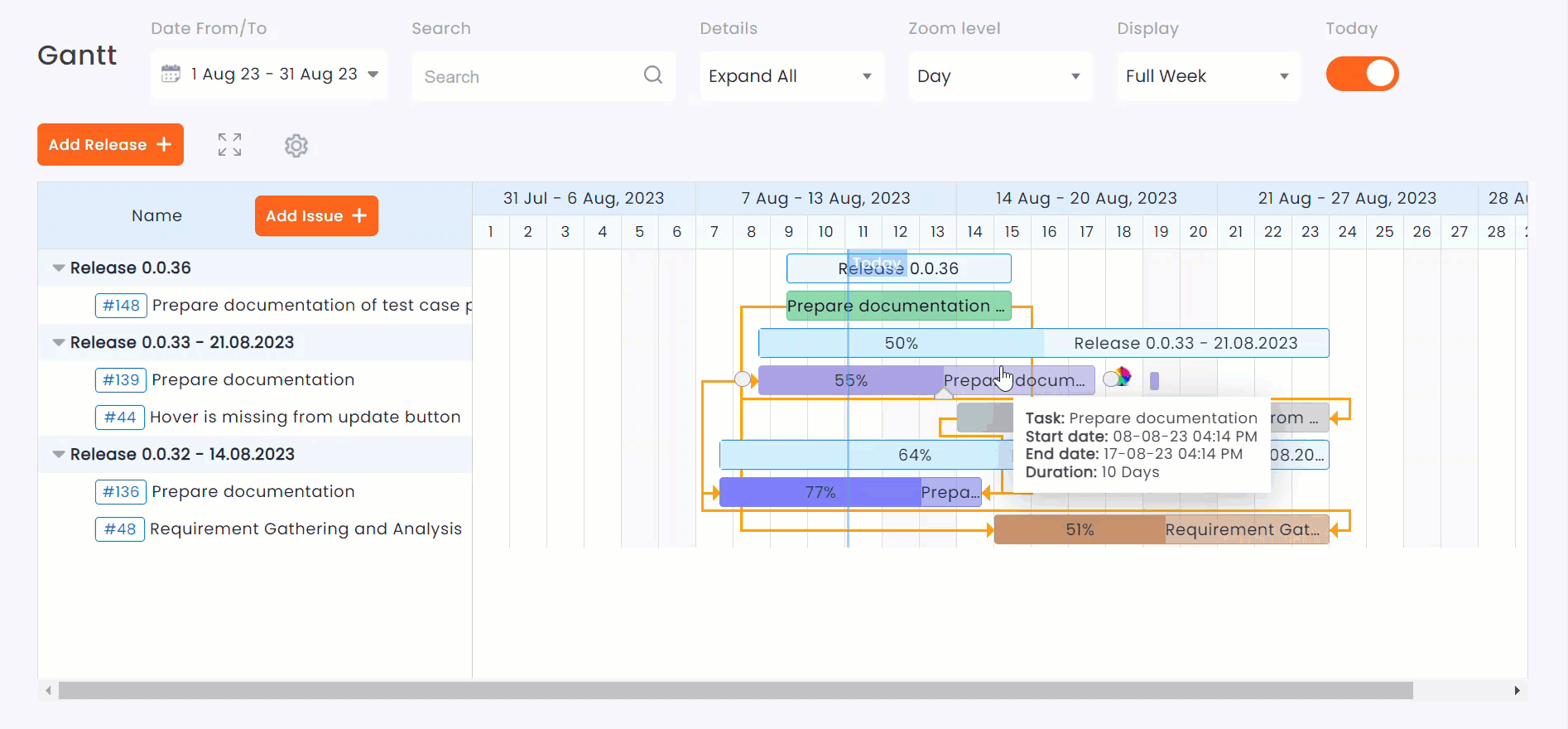Screen dimensions: 1568x729
Task: Click the search magnifier icon
Action: pyautogui.click(x=653, y=75)
